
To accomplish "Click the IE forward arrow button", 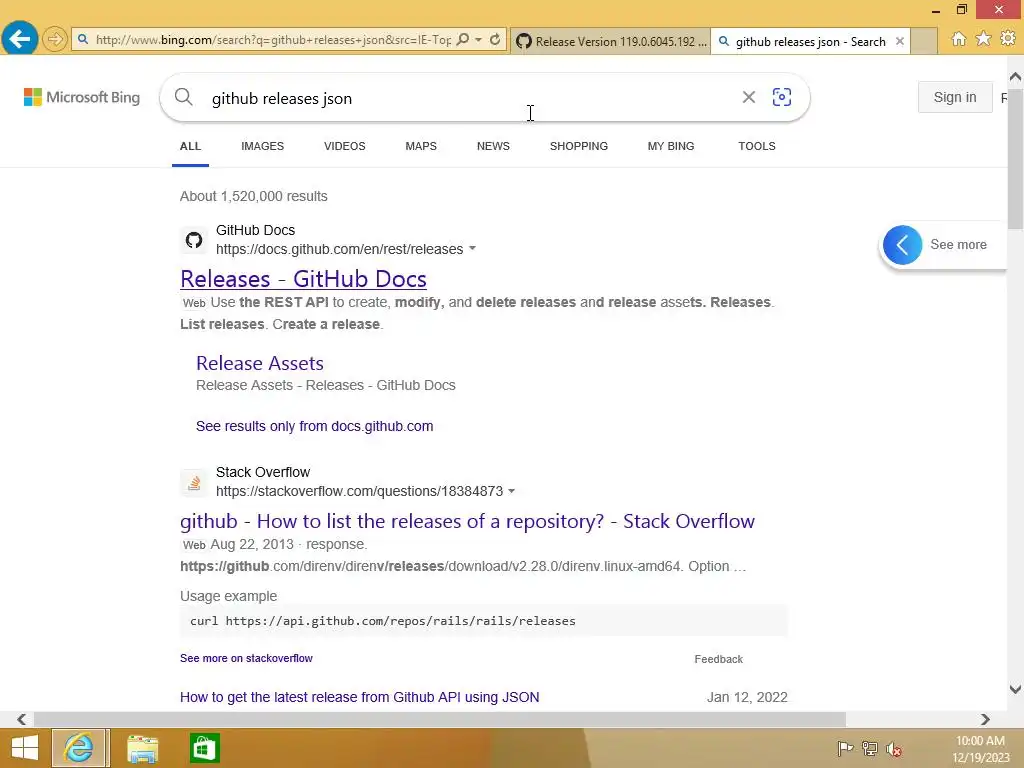I will tap(55, 39).
